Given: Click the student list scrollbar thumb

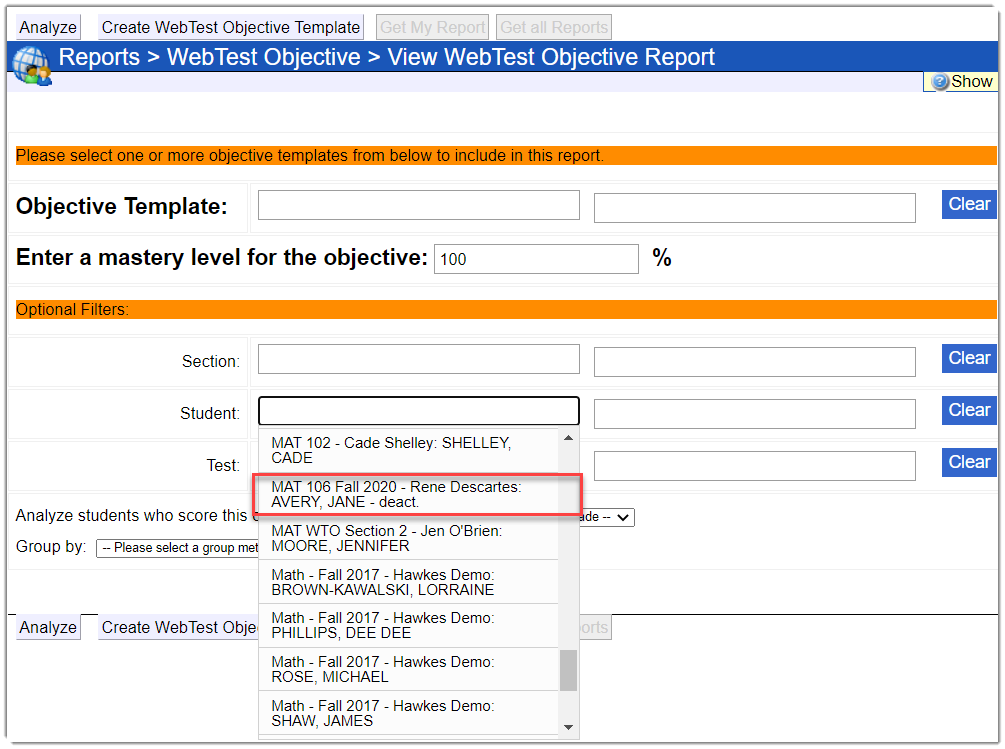Looking at the screenshot, I should (x=567, y=670).
